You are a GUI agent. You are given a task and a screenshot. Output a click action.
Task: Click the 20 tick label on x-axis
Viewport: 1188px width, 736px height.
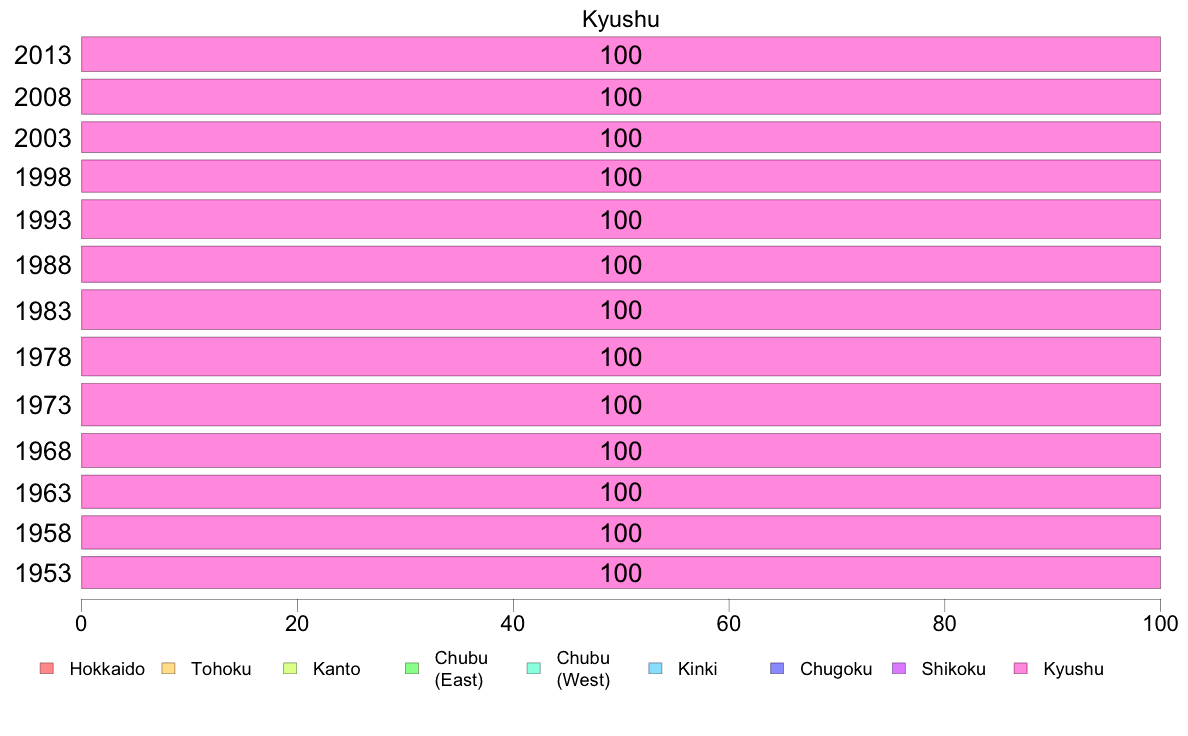pyautogui.click(x=297, y=623)
